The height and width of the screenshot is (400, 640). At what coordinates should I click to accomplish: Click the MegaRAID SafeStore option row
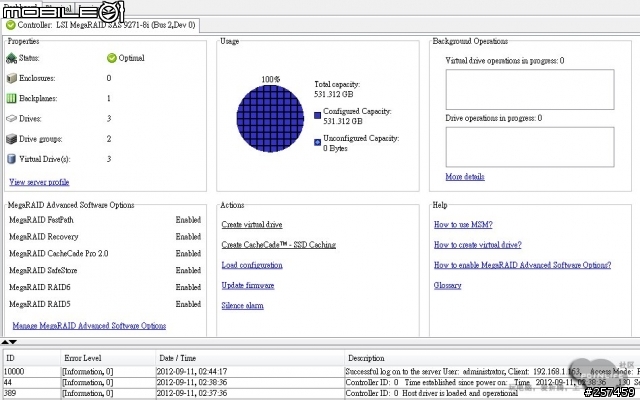coord(105,270)
